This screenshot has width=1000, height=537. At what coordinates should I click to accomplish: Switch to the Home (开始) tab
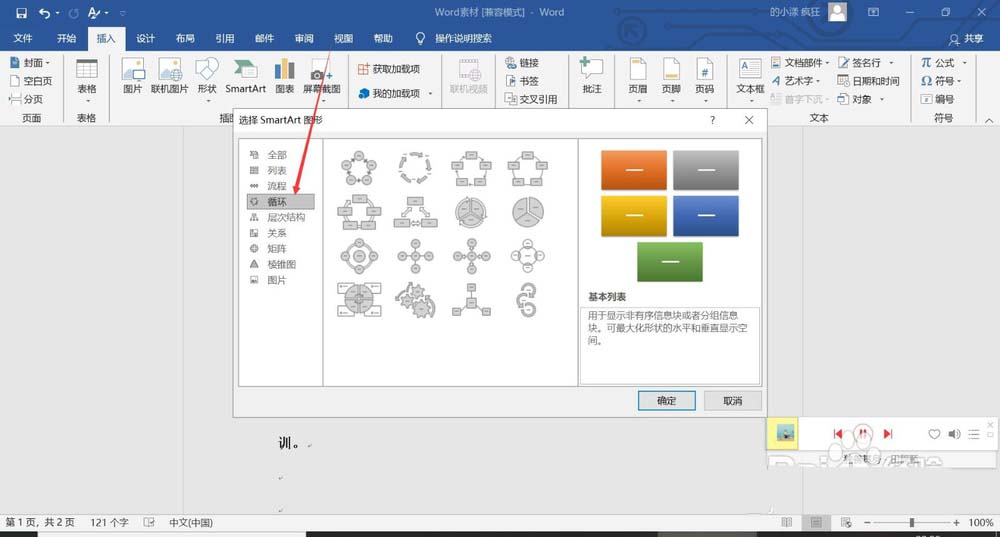(x=66, y=38)
